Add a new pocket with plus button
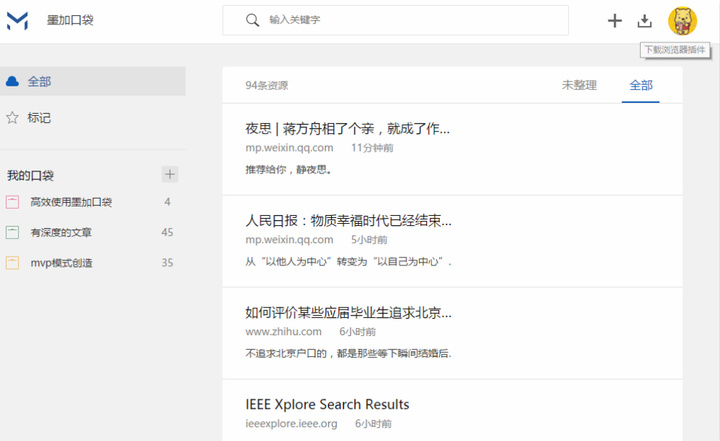 click(170, 174)
